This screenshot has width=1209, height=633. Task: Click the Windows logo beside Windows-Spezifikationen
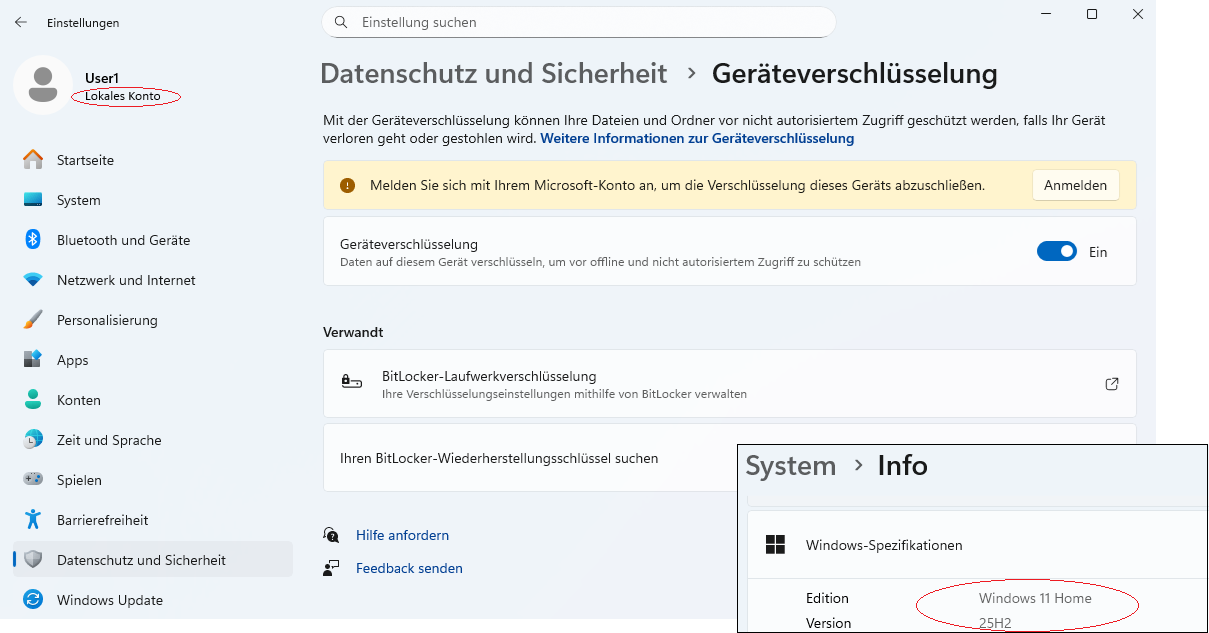point(775,545)
